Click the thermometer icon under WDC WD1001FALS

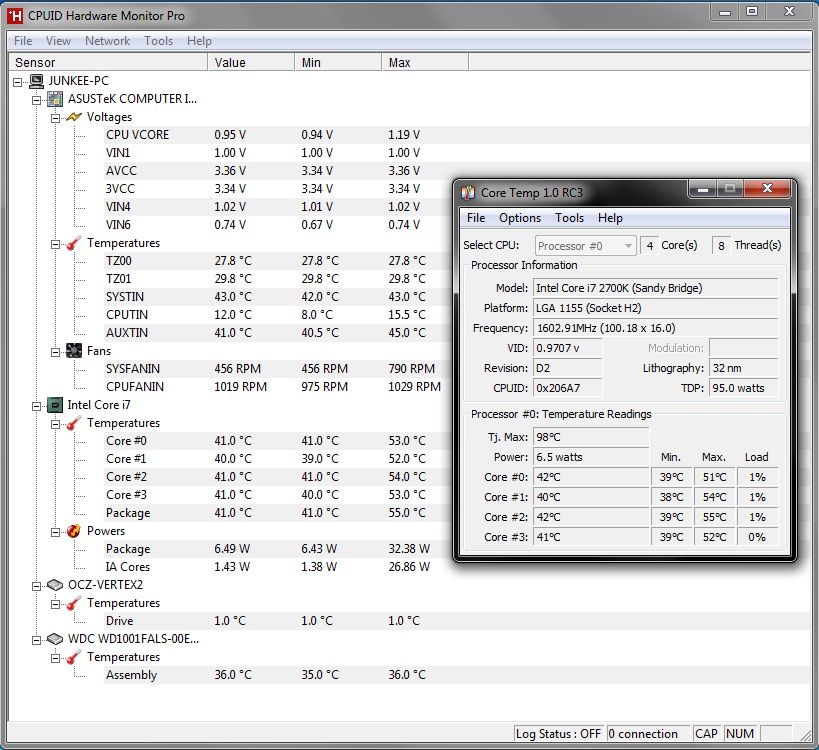[74, 657]
